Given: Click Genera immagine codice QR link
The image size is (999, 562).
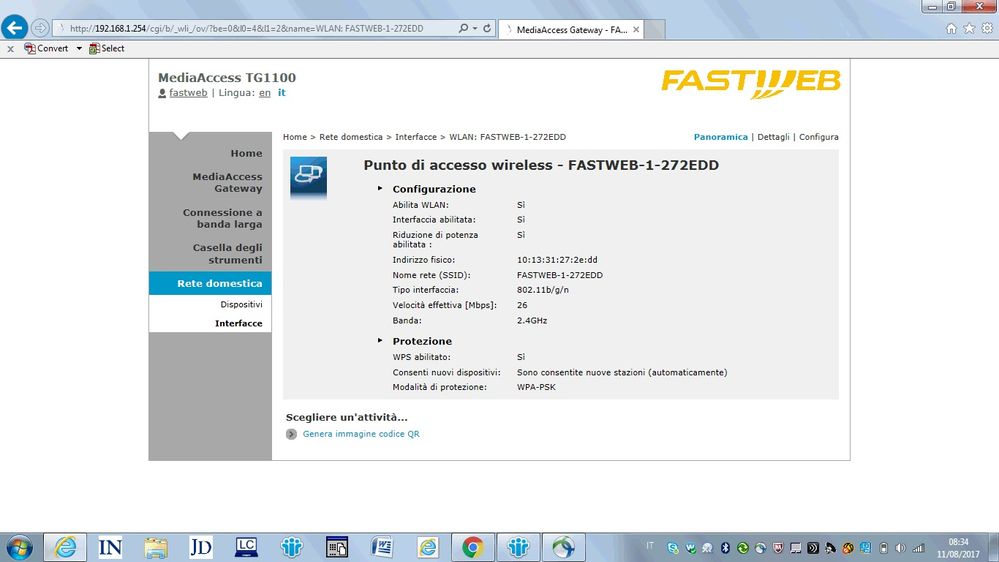Looking at the screenshot, I should [x=361, y=434].
